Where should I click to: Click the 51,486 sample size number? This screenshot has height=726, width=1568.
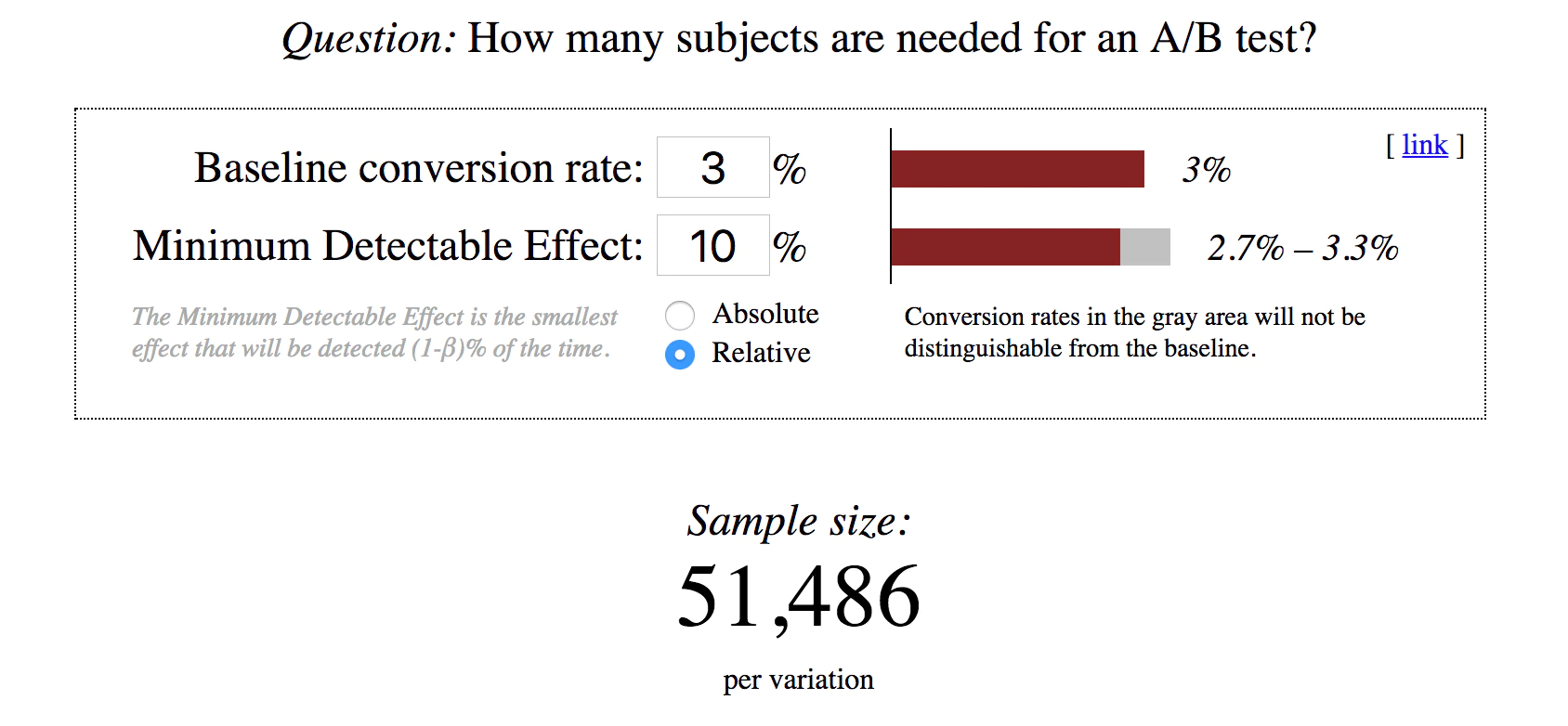coord(799,597)
